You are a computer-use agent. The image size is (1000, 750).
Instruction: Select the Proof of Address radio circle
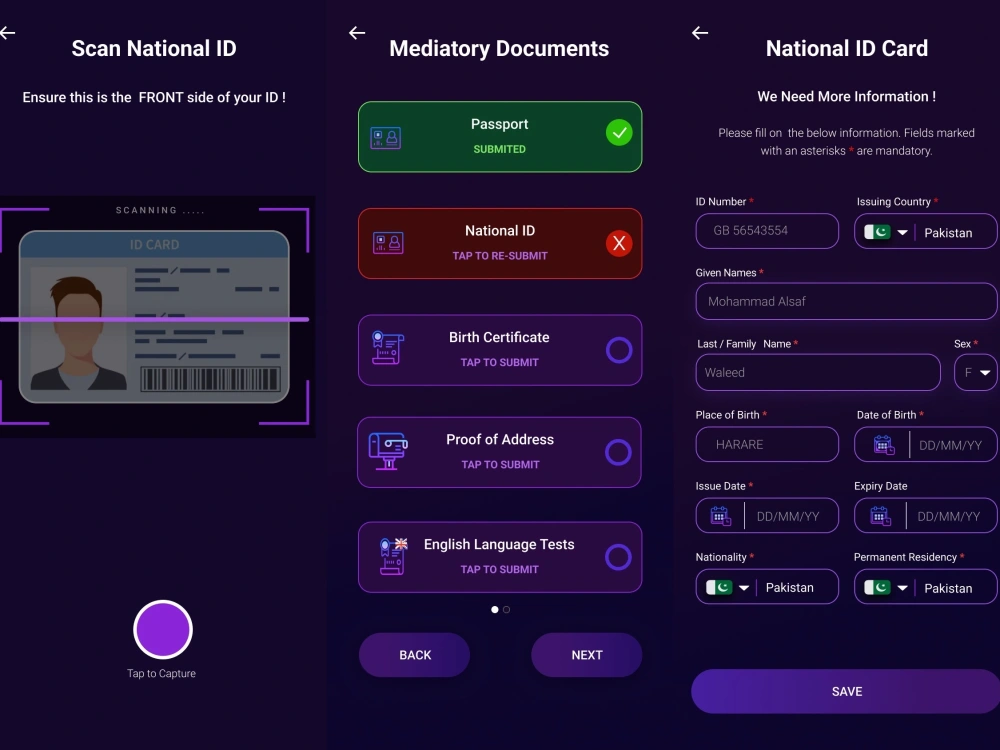(x=619, y=451)
